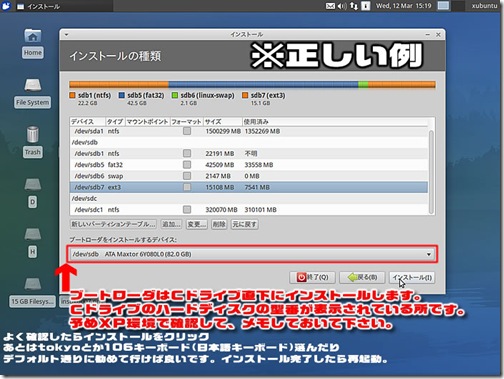The height and width of the screenshot is (379, 504).
Task: Select the /dev/sdb device row
Action: tap(249, 142)
